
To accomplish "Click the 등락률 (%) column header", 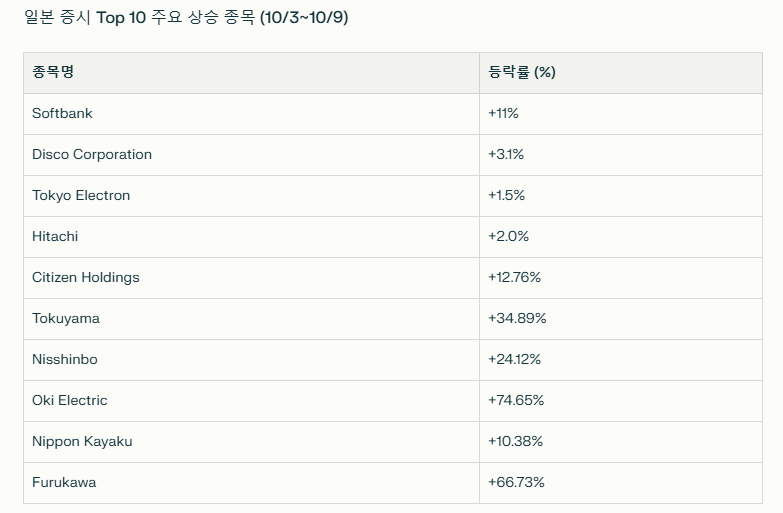I will tap(521, 72).
